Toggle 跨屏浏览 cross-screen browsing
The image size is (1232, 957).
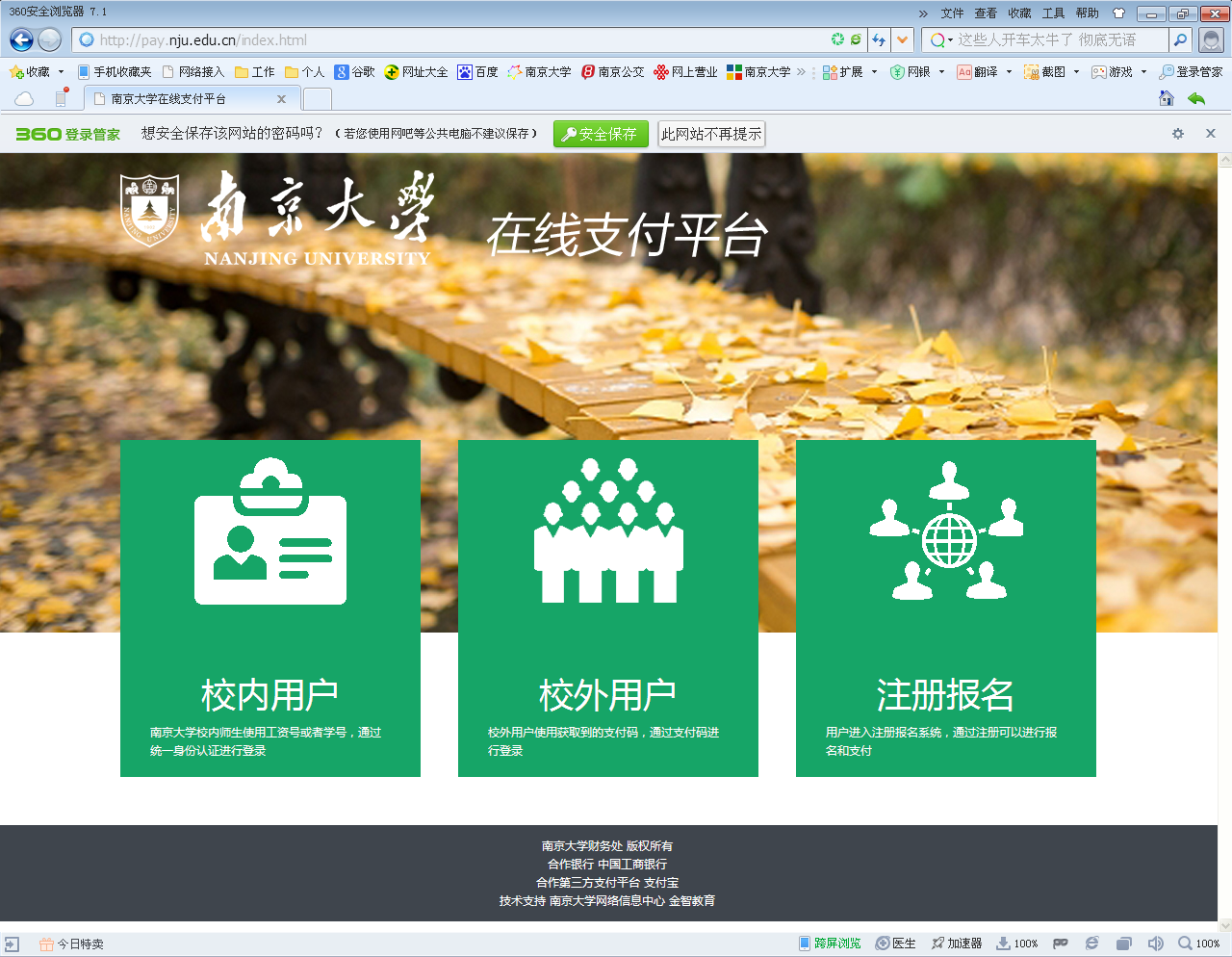pos(830,944)
